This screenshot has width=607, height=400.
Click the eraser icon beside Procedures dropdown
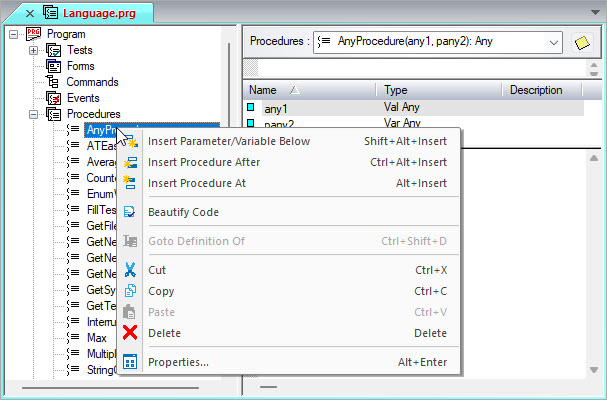pyautogui.click(x=581, y=42)
